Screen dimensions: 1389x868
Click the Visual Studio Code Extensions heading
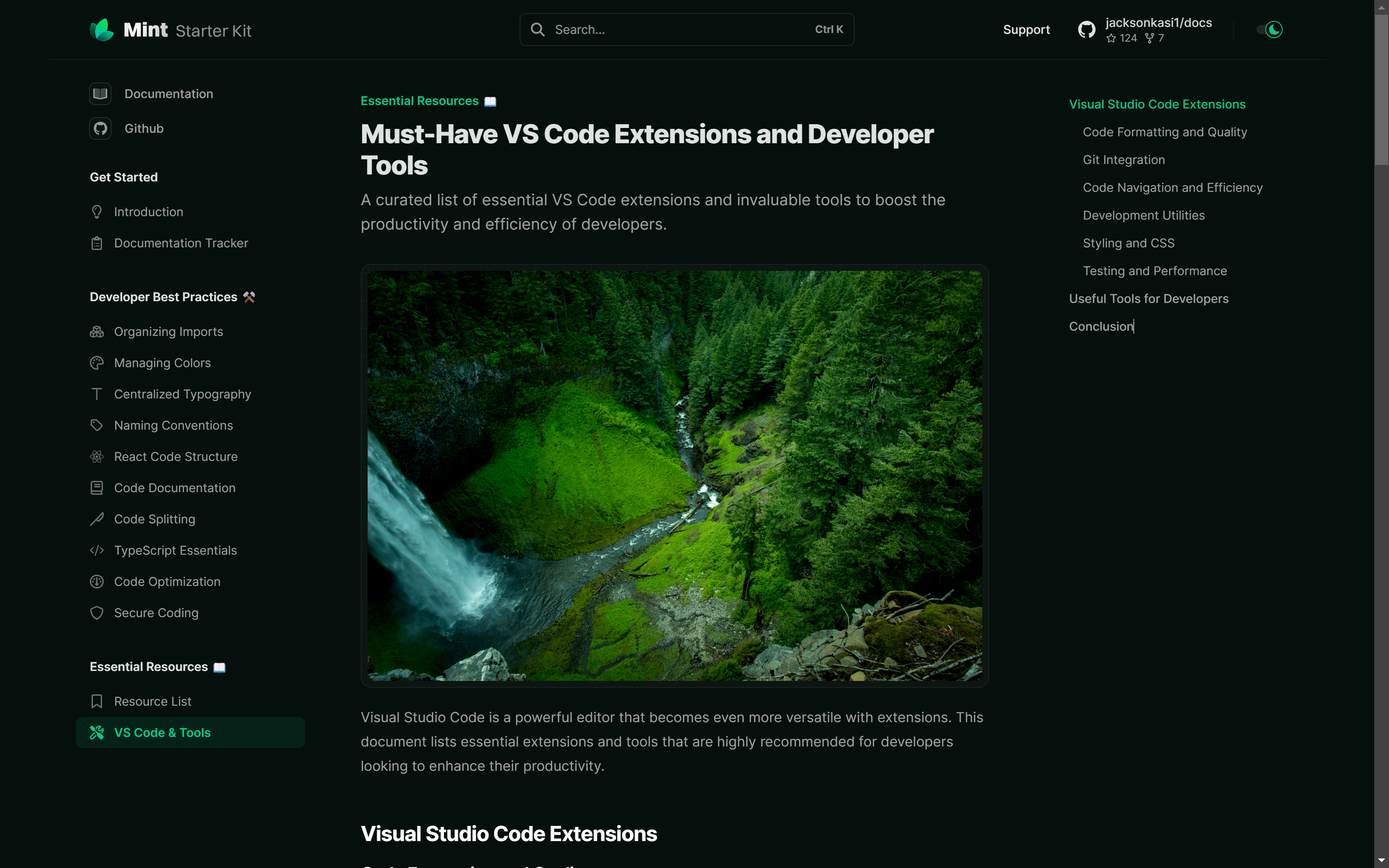[509, 834]
